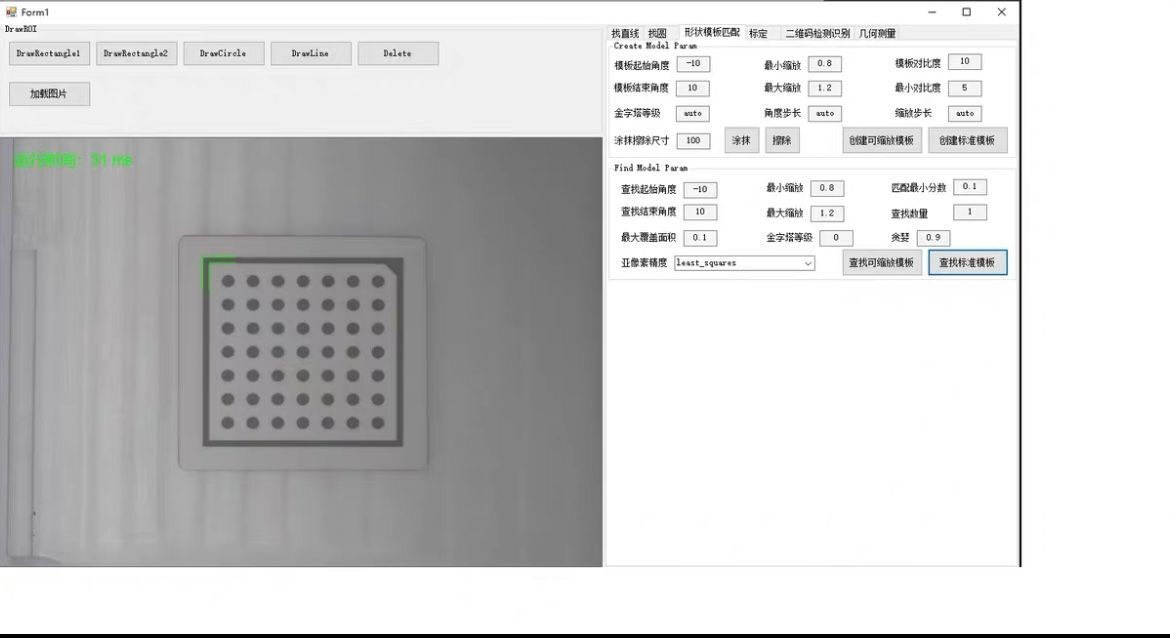Click the Create Model 最小缩放 field
The width and height of the screenshot is (1170, 638).
(825, 64)
